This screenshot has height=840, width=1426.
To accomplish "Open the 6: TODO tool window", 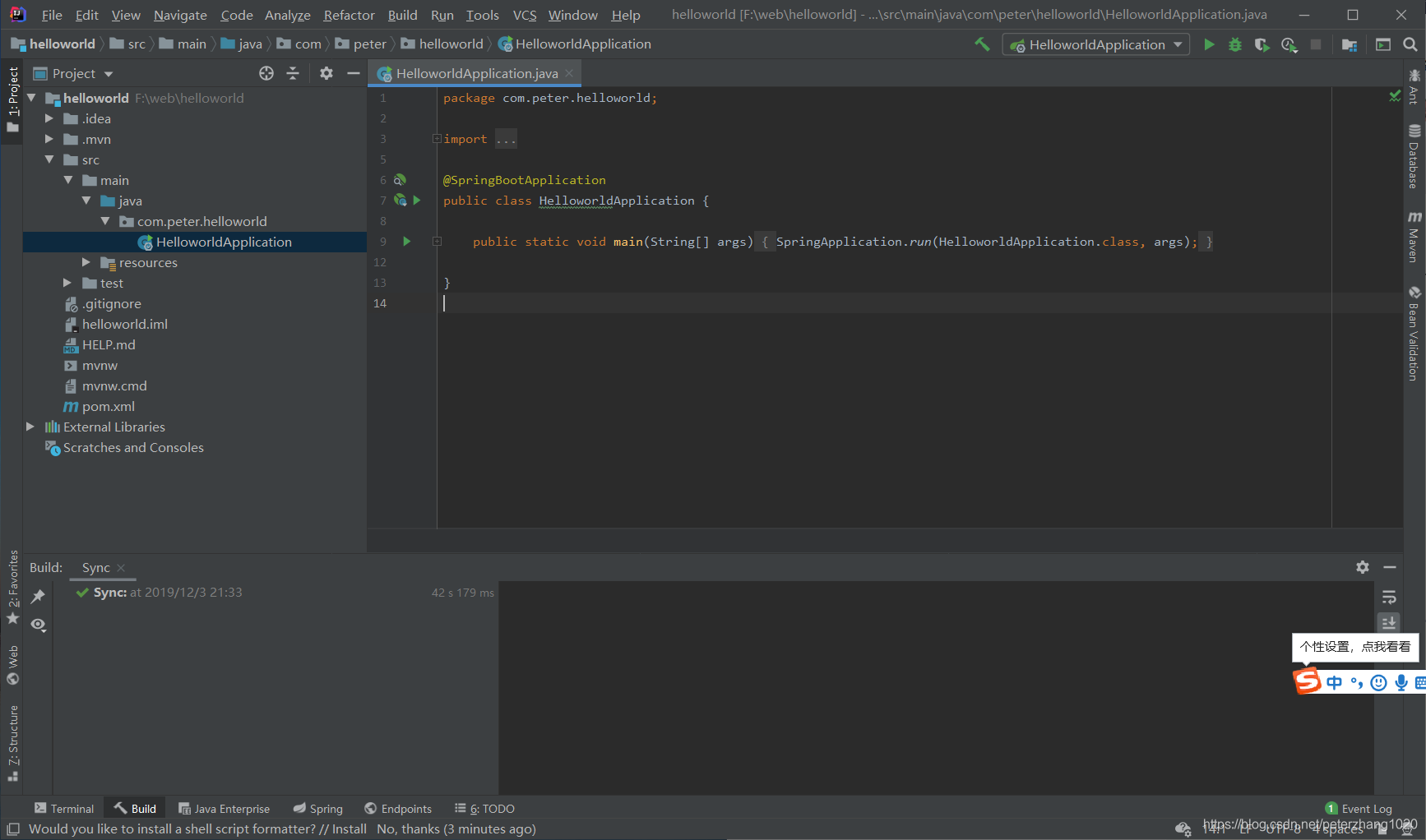I will click(484, 809).
